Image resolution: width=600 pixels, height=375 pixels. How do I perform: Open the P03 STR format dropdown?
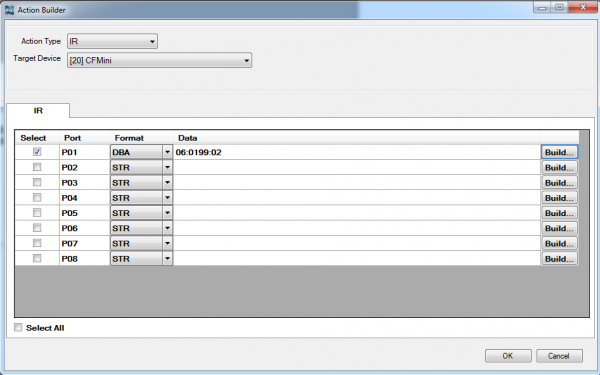tap(141, 183)
